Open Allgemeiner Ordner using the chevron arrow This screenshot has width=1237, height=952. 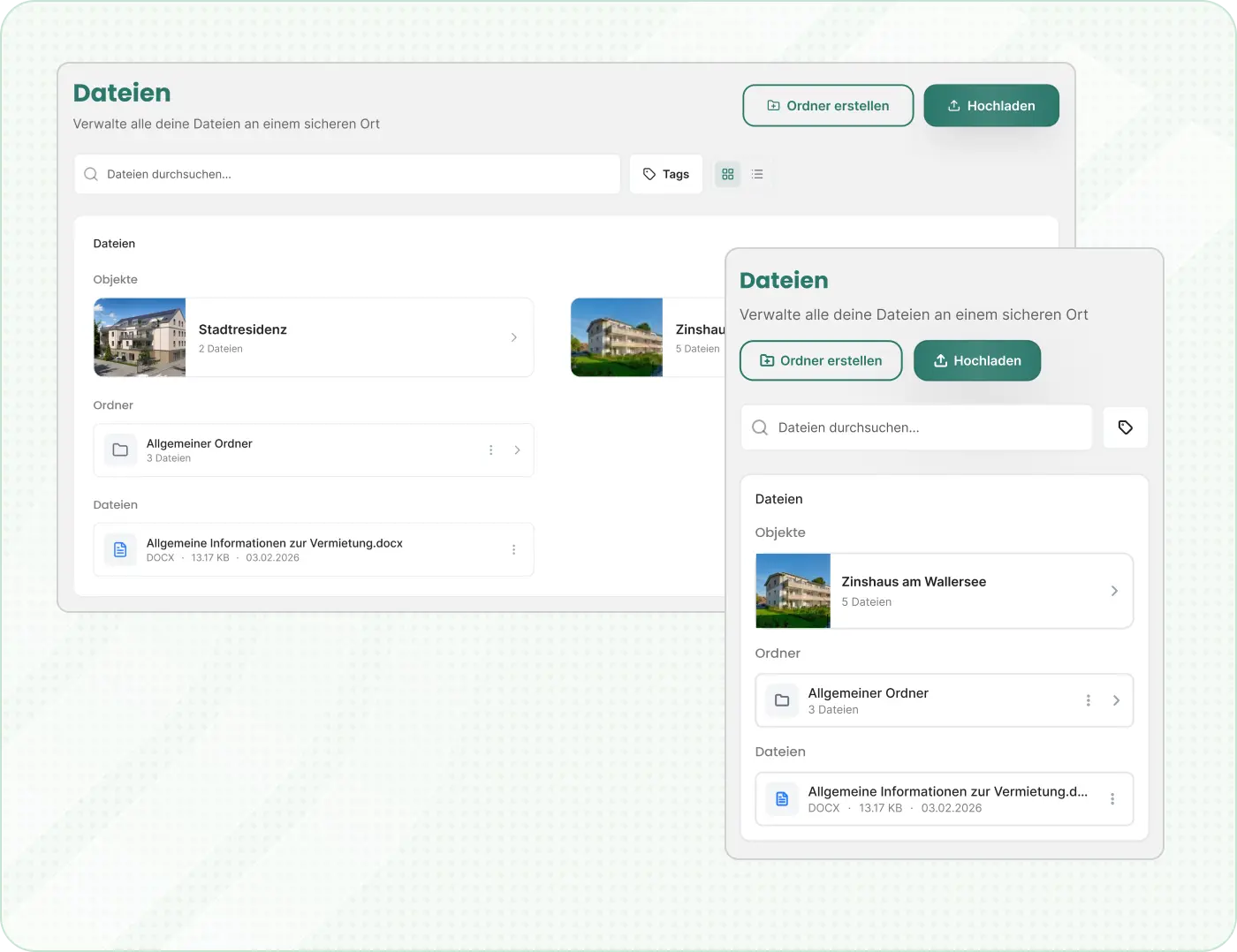point(517,450)
